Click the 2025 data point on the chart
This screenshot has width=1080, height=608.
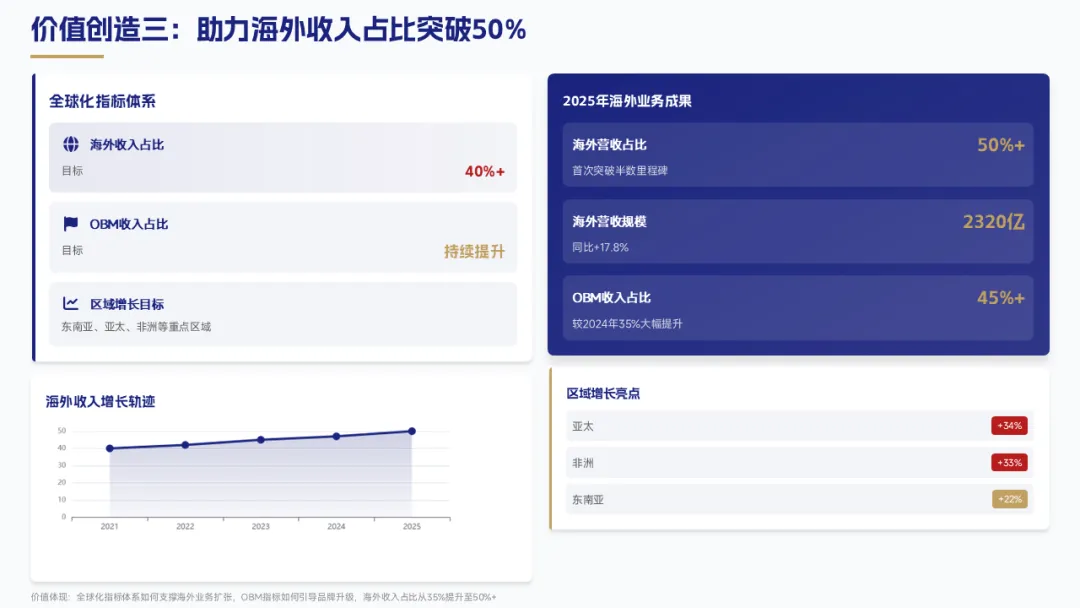412,431
